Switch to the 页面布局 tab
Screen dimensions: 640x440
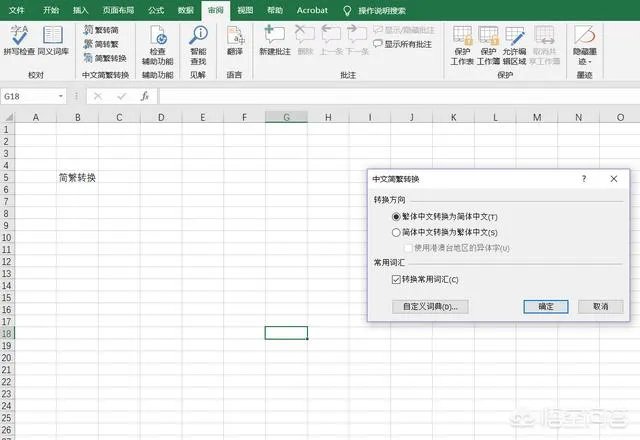[x=118, y=10]
